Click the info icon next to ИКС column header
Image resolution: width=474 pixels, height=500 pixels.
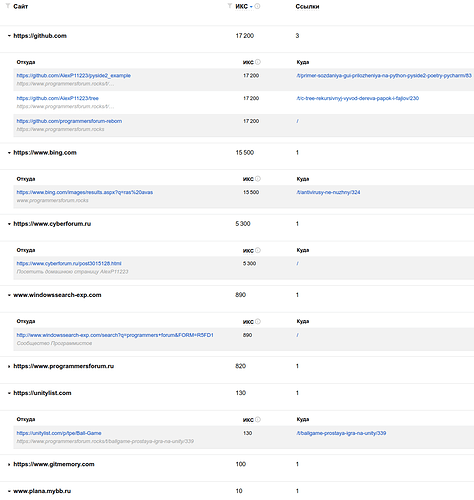point(258,6)
